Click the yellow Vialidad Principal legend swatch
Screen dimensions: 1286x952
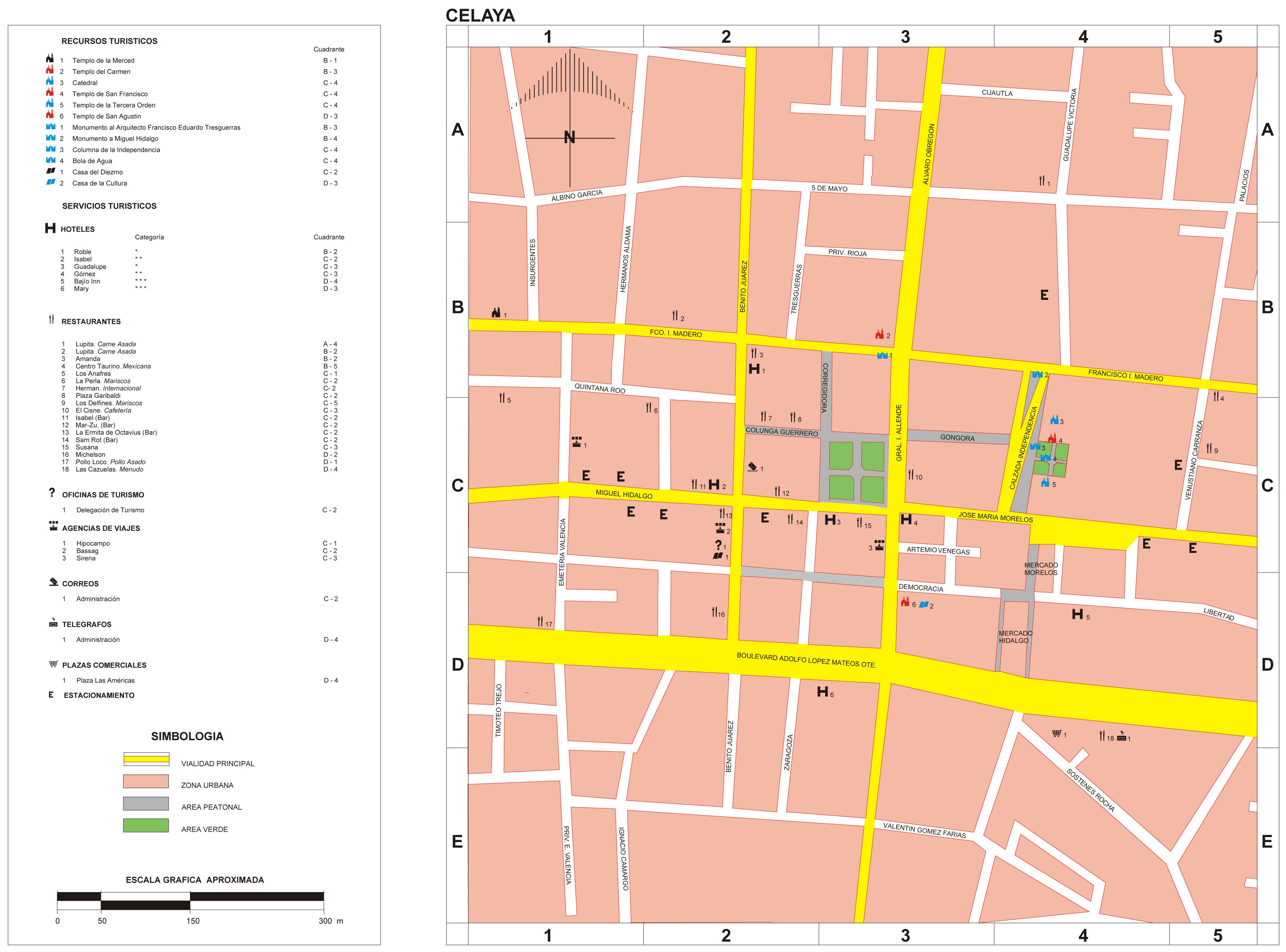[146, 759]
